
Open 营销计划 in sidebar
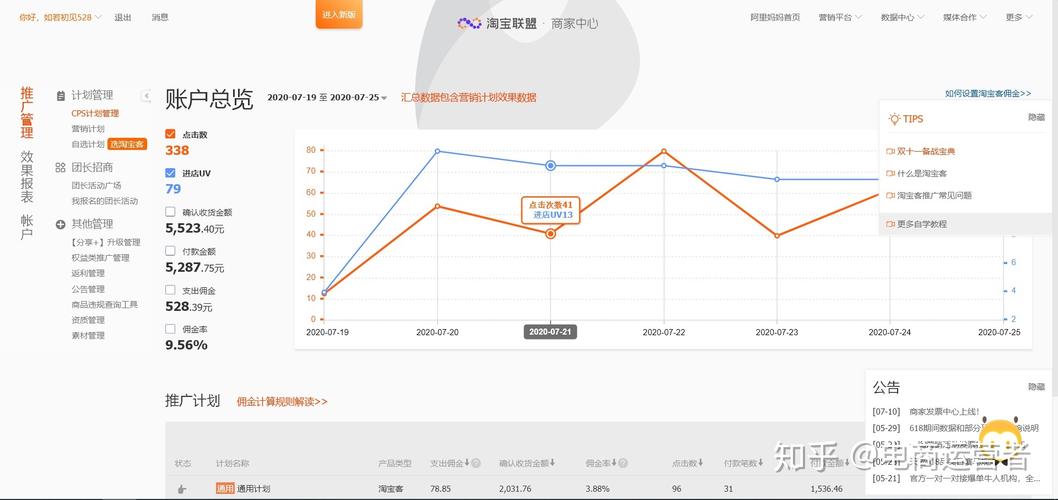[x=88, y=129]
